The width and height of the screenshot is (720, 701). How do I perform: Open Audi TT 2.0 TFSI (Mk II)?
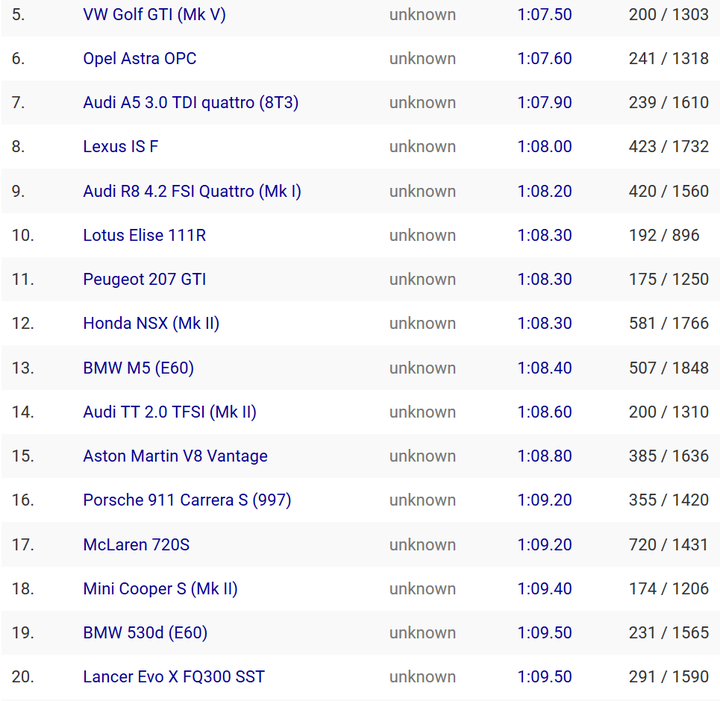coord(169,412)
